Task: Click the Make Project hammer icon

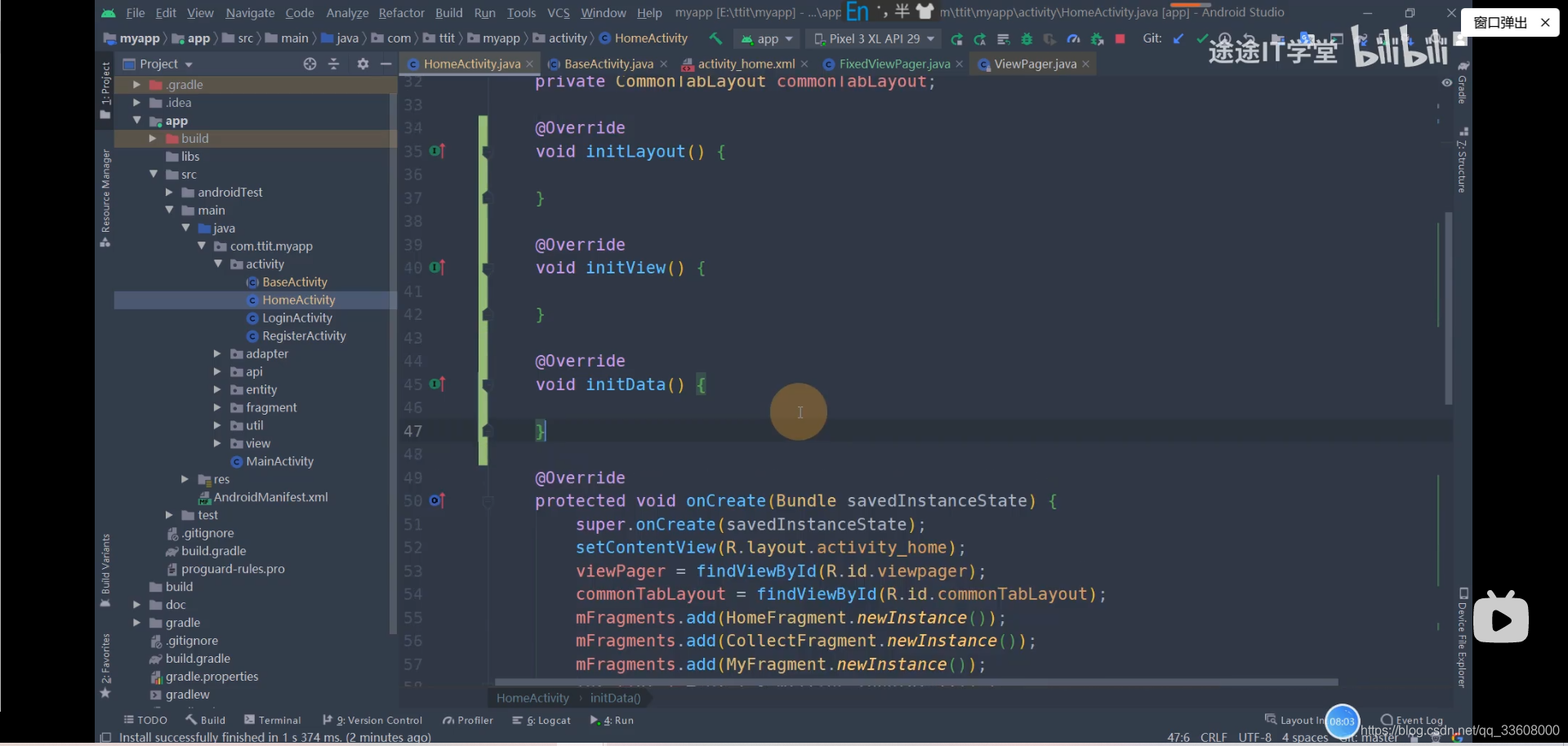Action: tap(715, 38)
